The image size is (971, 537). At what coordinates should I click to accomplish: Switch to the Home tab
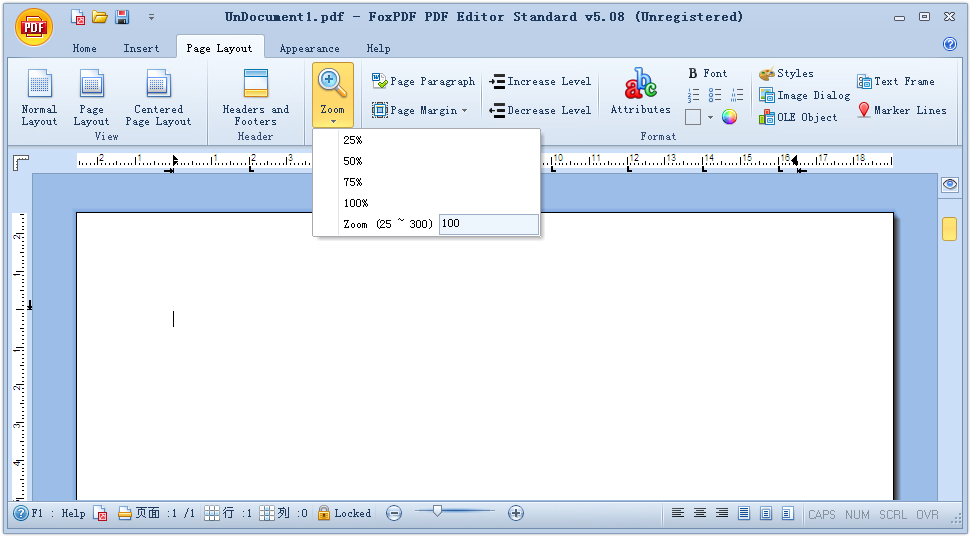click(84, 48)
